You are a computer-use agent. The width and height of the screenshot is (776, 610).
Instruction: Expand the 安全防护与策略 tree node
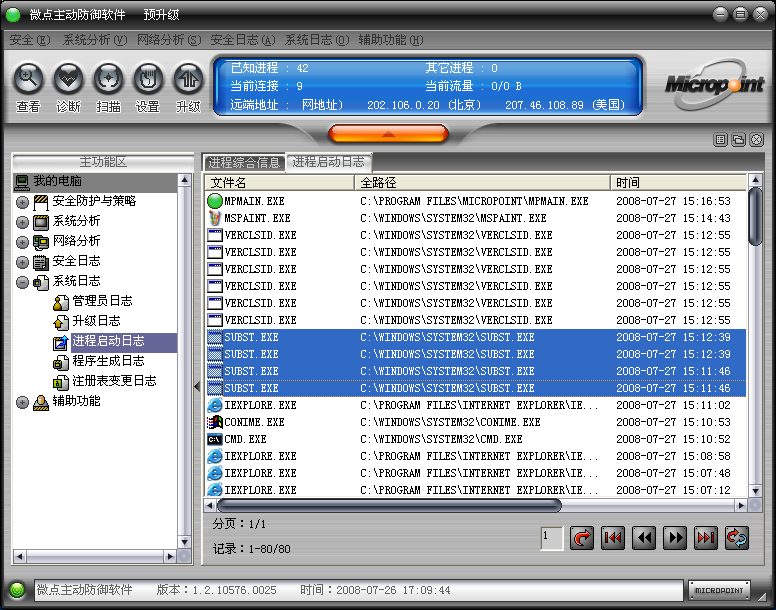(x=22, y=202)
